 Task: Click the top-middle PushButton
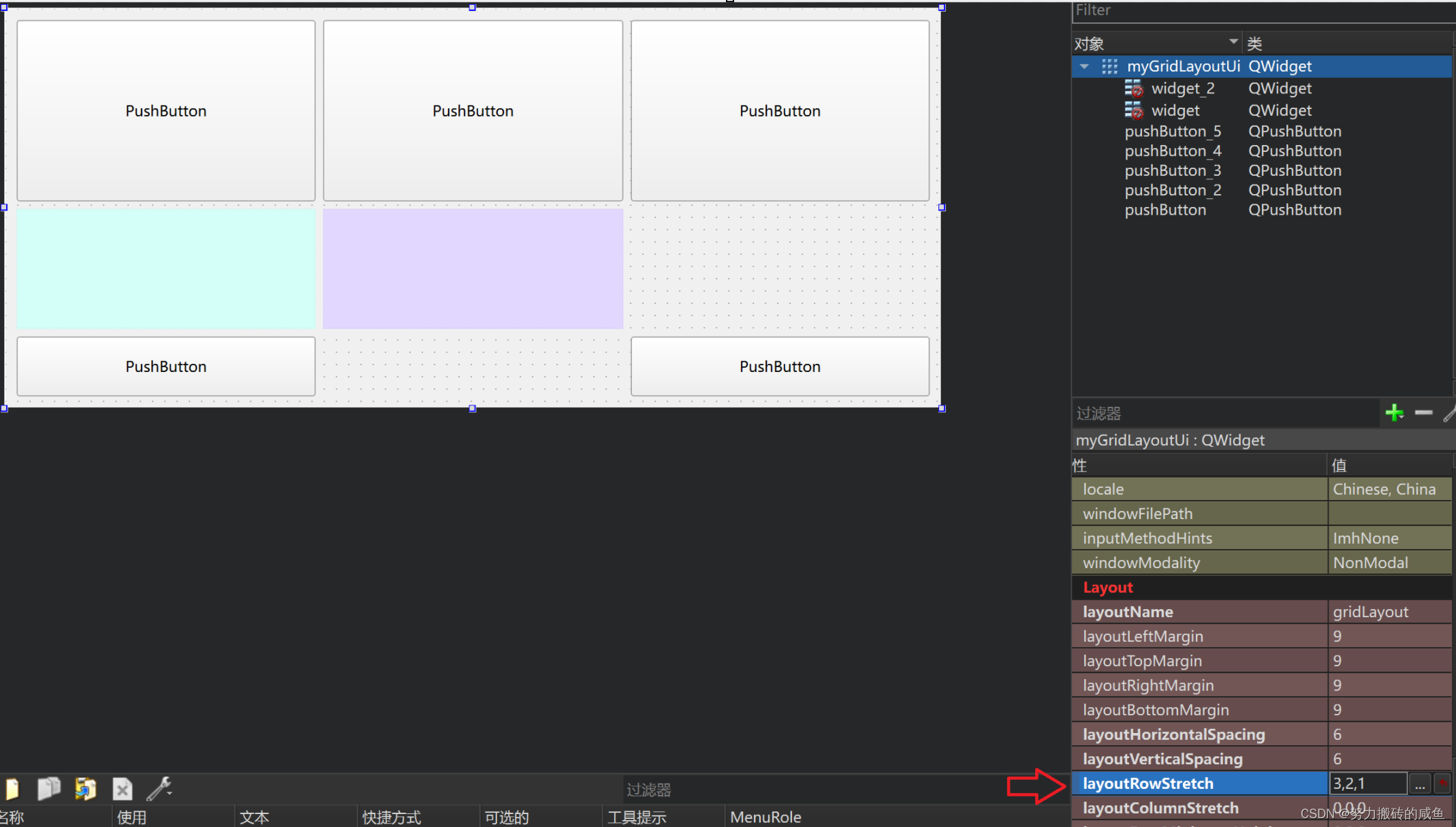473,110
